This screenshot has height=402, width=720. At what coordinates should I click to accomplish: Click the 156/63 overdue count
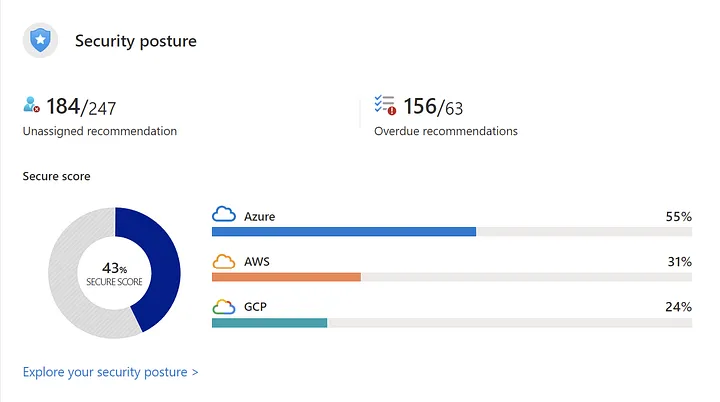(433, 107)
